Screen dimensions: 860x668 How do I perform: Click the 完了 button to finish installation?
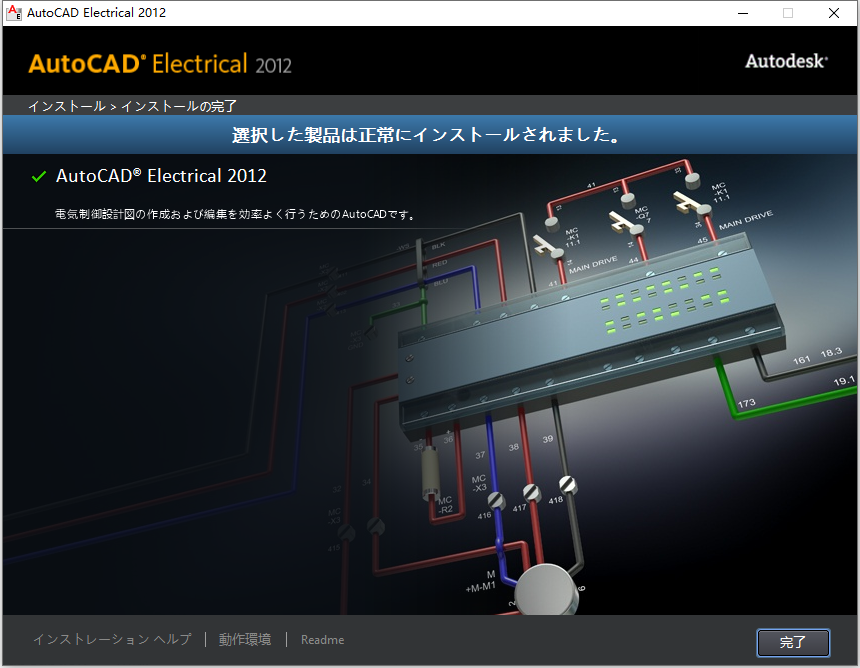793,642
